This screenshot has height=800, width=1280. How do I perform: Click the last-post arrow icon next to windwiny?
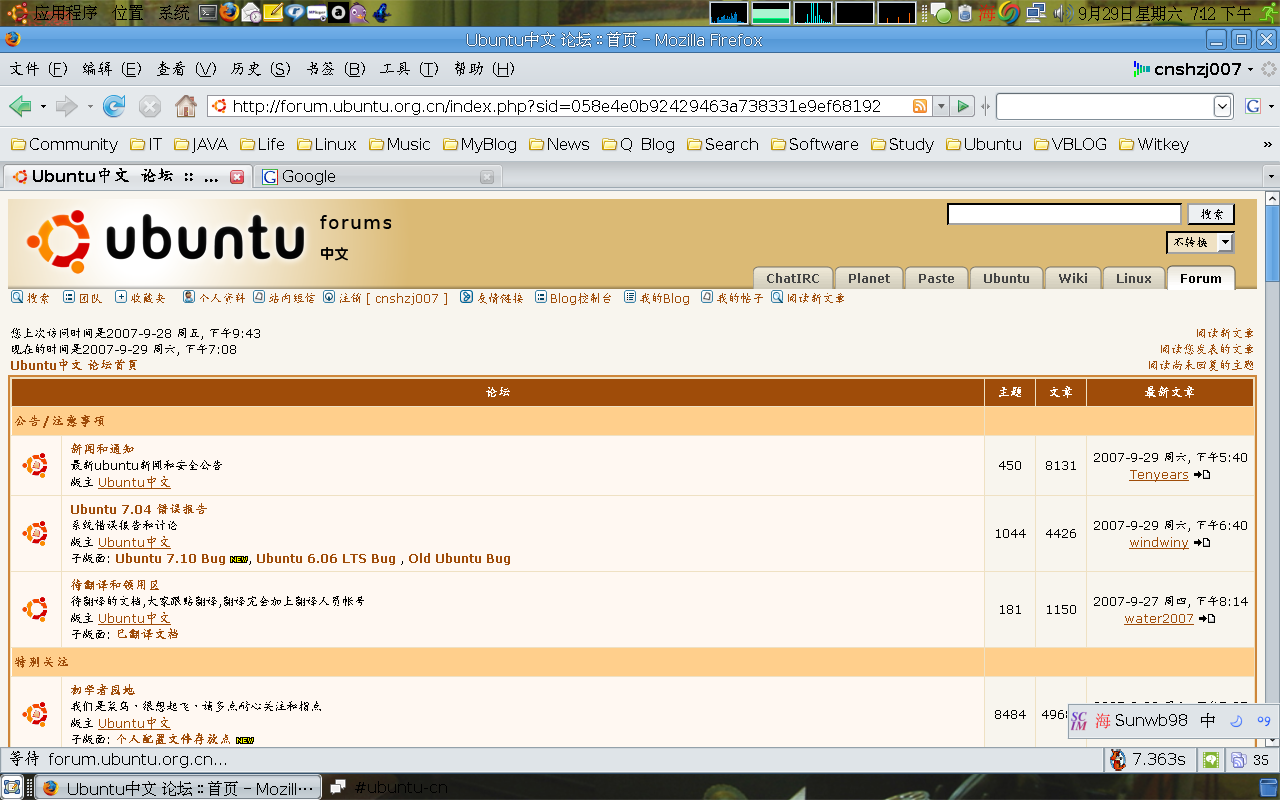pos(1202,543)
